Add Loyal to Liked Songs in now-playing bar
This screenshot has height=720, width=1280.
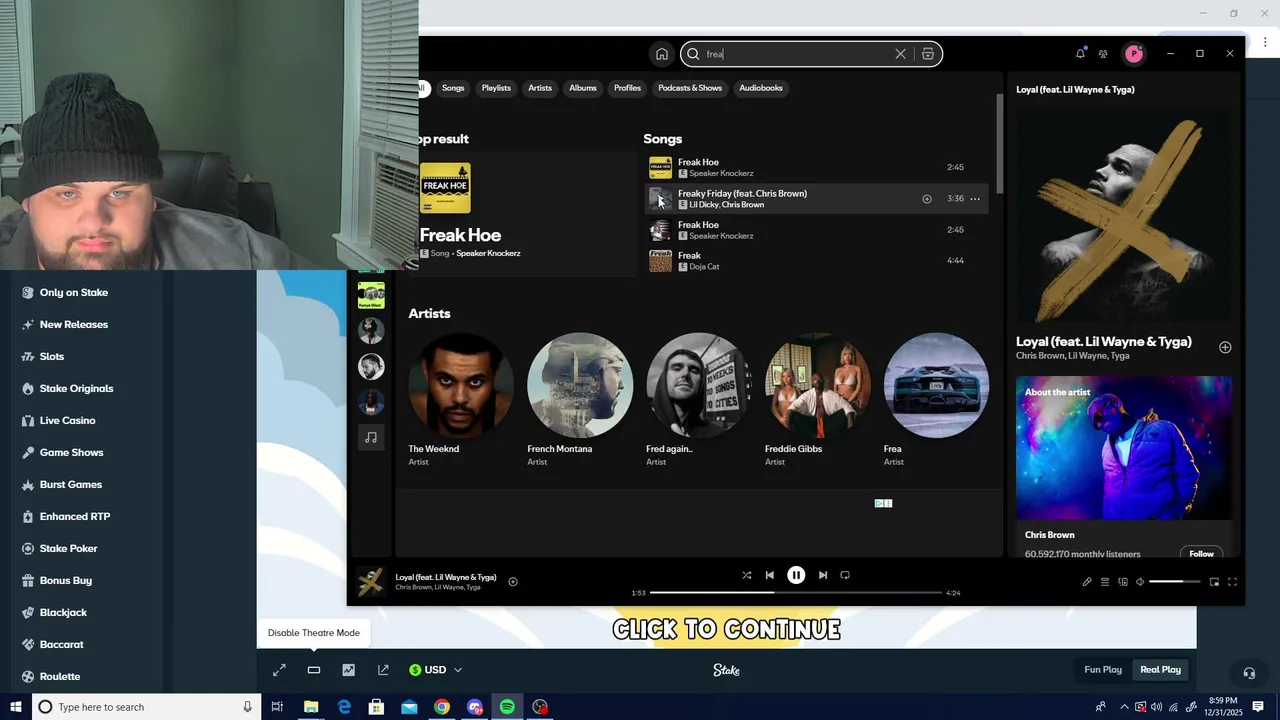(x=513, y=582)
